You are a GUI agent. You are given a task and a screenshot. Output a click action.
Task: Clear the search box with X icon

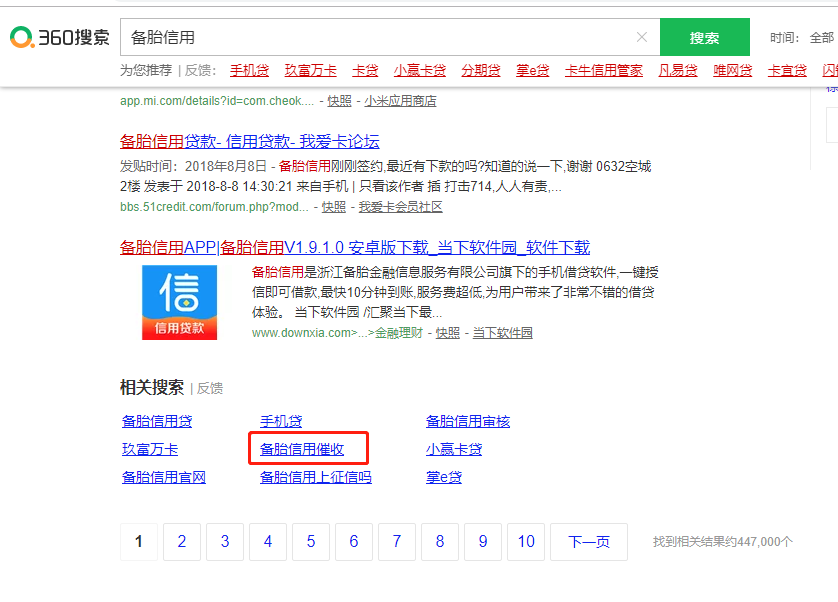(x=642, y=37)
